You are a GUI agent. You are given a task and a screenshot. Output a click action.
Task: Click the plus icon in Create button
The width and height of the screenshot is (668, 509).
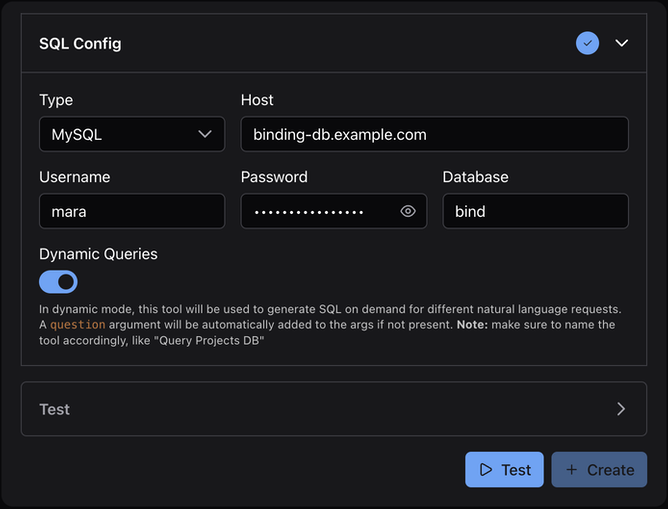tap(571, 470)
